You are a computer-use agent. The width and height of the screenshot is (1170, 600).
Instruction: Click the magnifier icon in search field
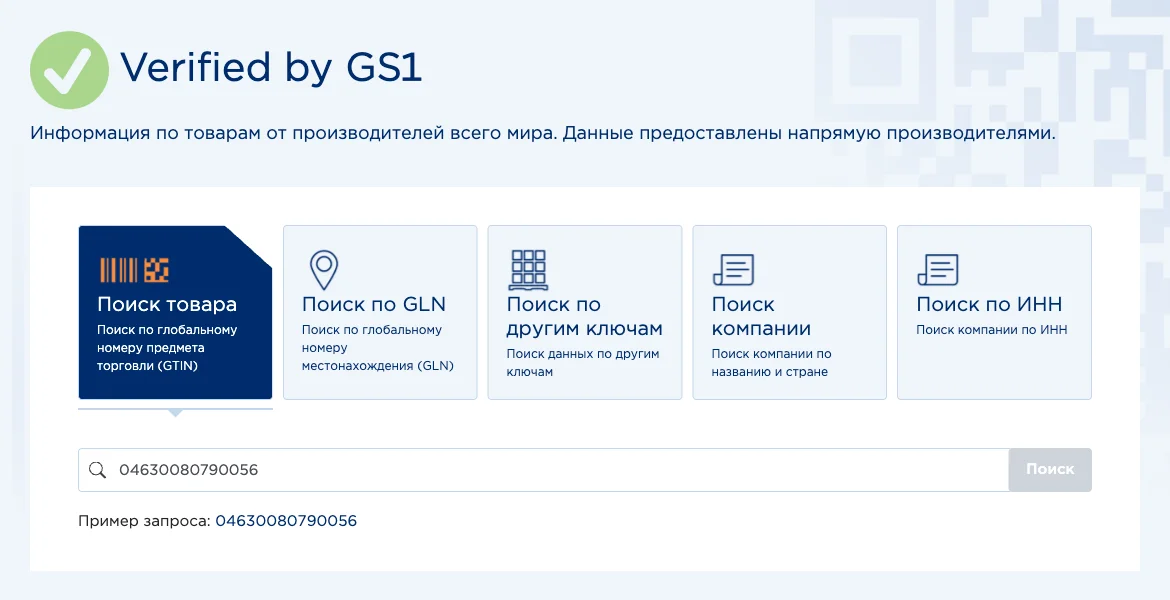pyautogui.click(x=97, y=469)
